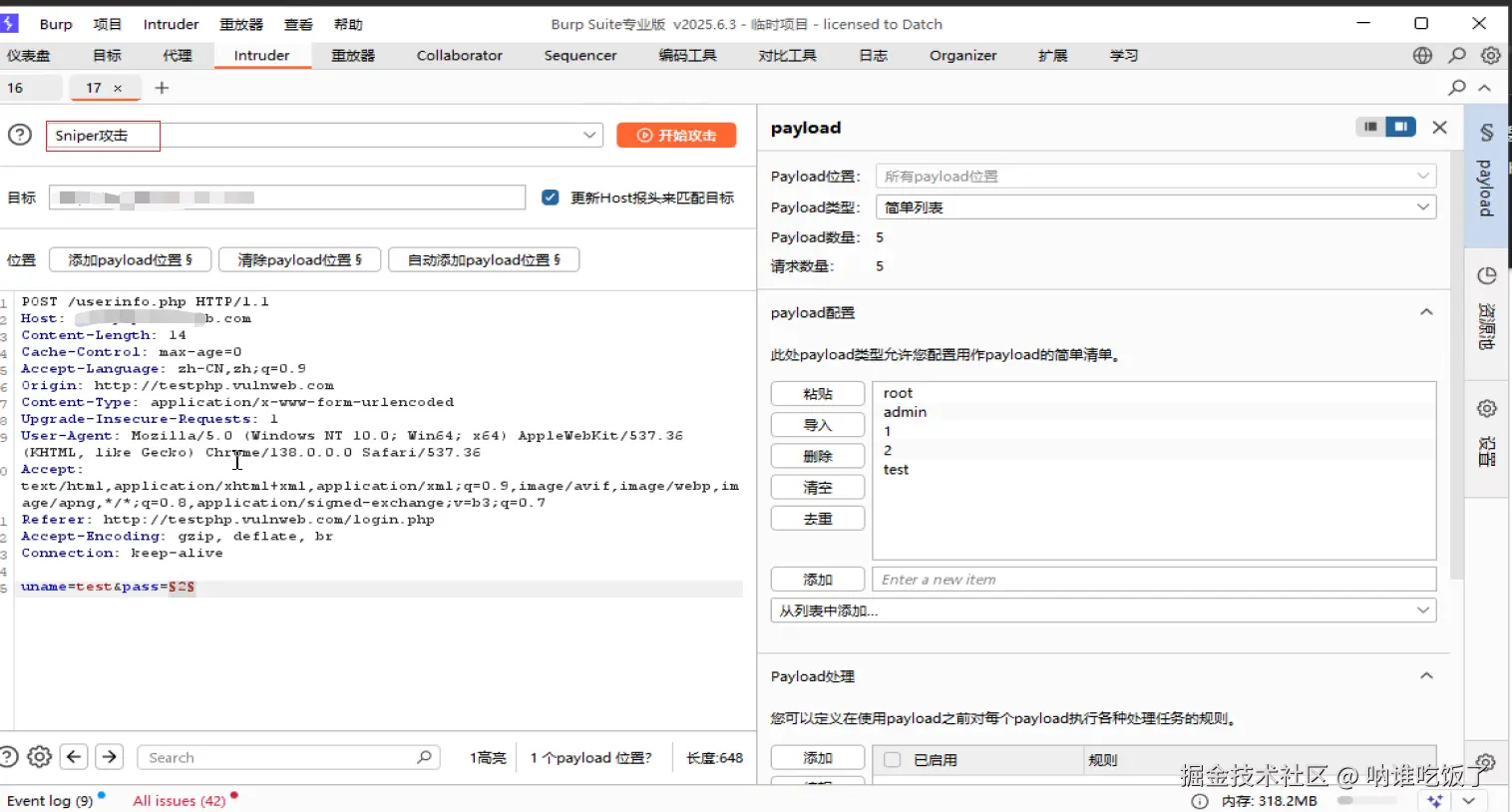Switch to the Organizer tab
This screenshot has height=812, width=1512.
[x=962, y=56]
